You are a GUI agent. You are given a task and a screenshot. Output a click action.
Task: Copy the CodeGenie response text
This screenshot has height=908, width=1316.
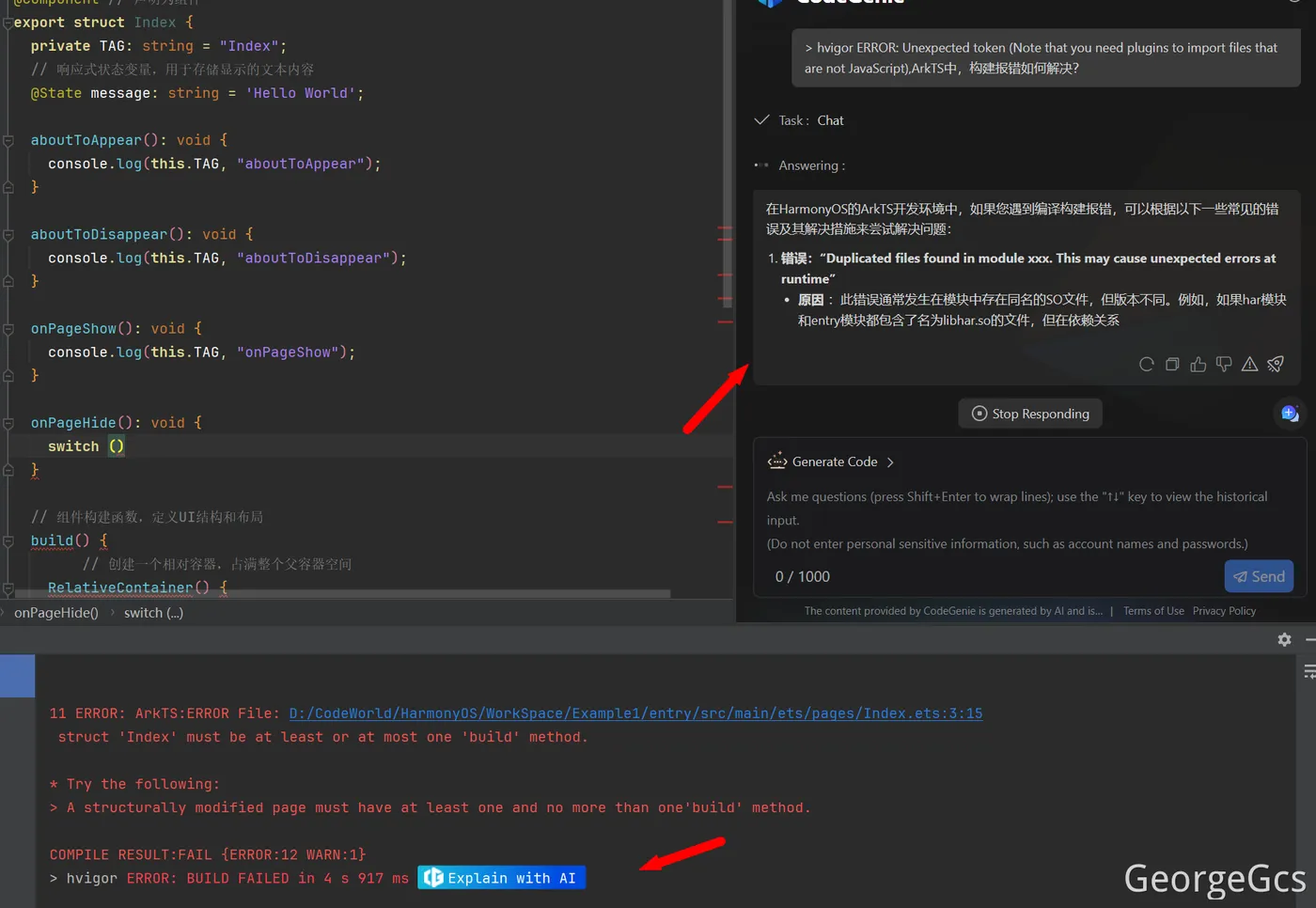(1172, 364)
